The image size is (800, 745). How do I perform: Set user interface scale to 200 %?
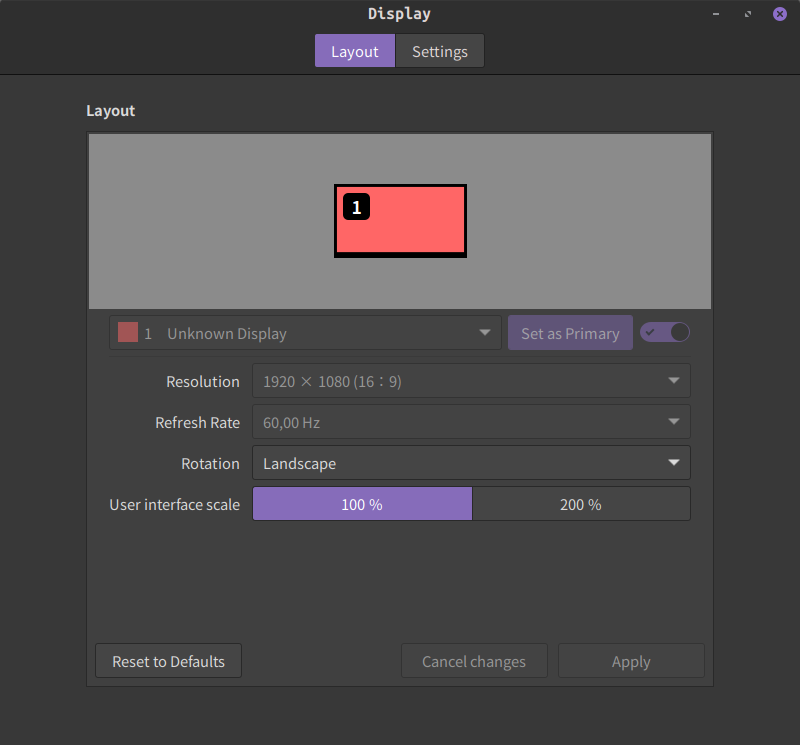point(581,504)
